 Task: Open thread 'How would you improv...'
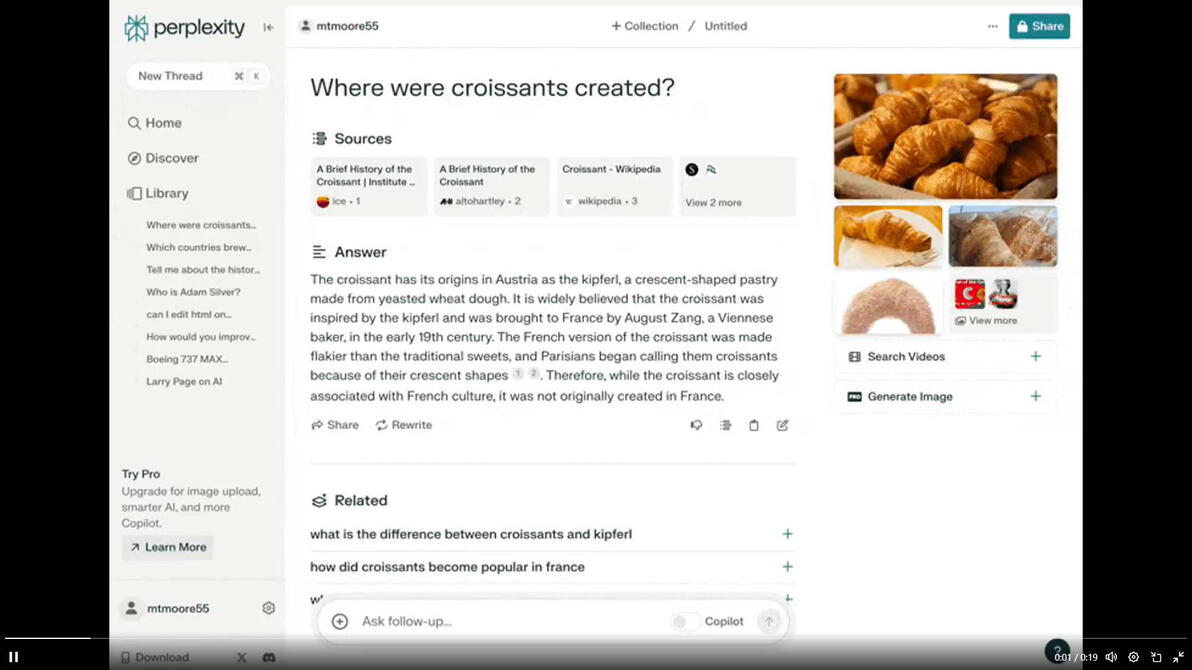(x=201, y=336)
